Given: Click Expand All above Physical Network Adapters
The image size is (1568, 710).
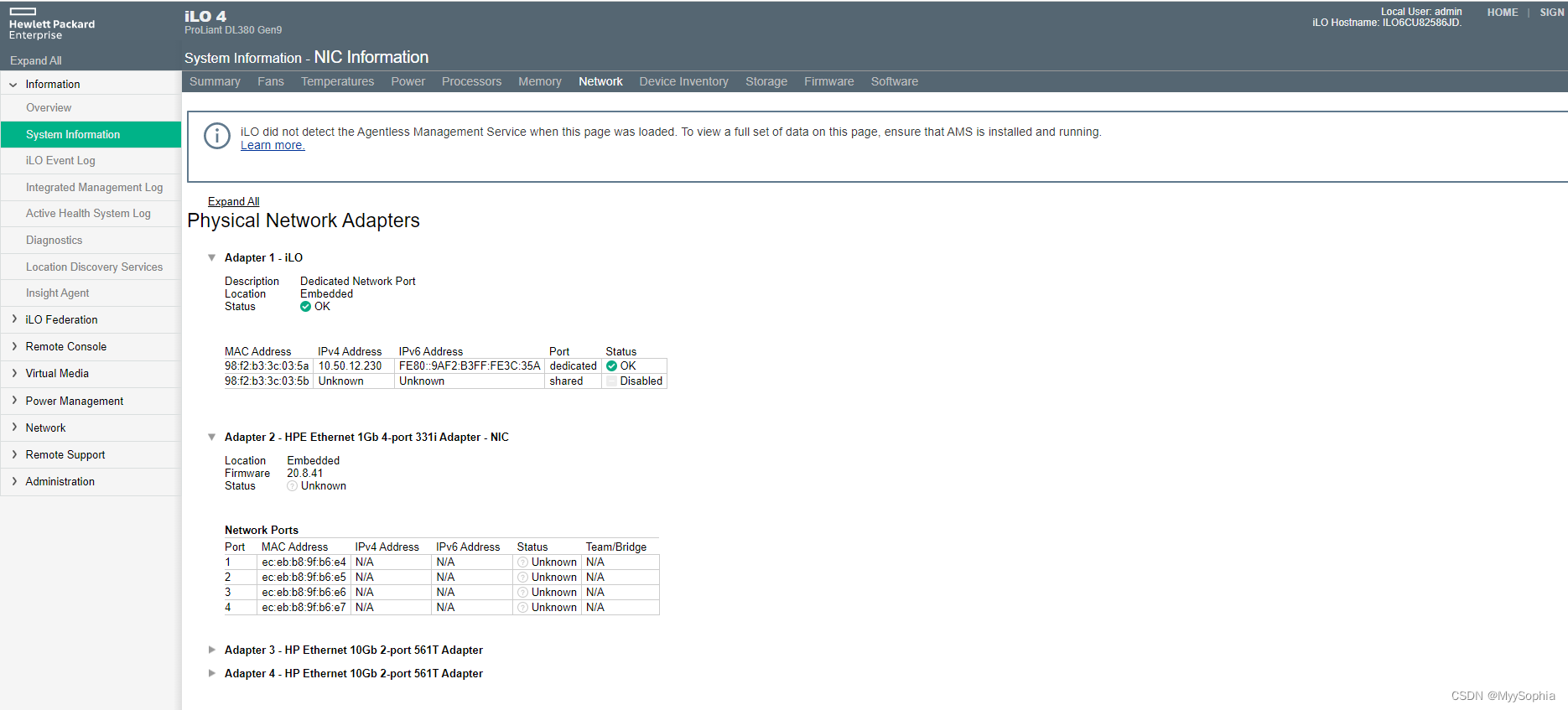Looking at the screenshot, I should pos(234,202).
